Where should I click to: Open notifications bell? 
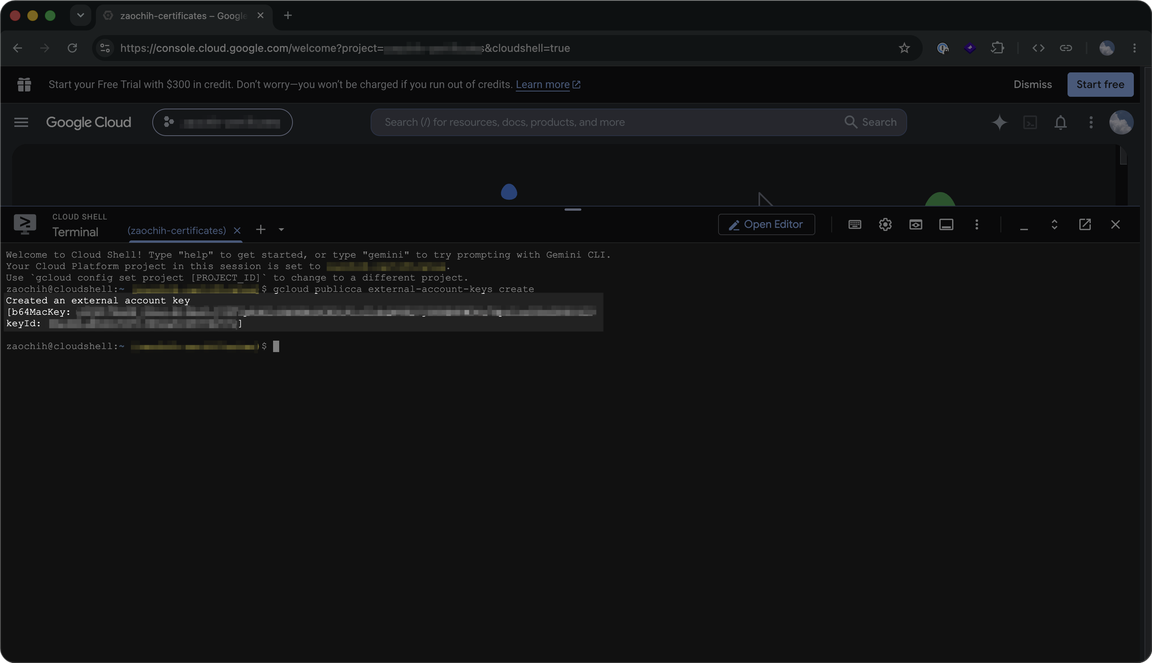pyautogui.click(x=1060, y=122)
